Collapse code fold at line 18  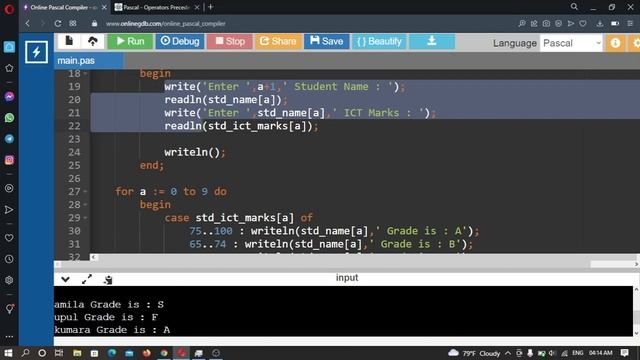(85, 74)
